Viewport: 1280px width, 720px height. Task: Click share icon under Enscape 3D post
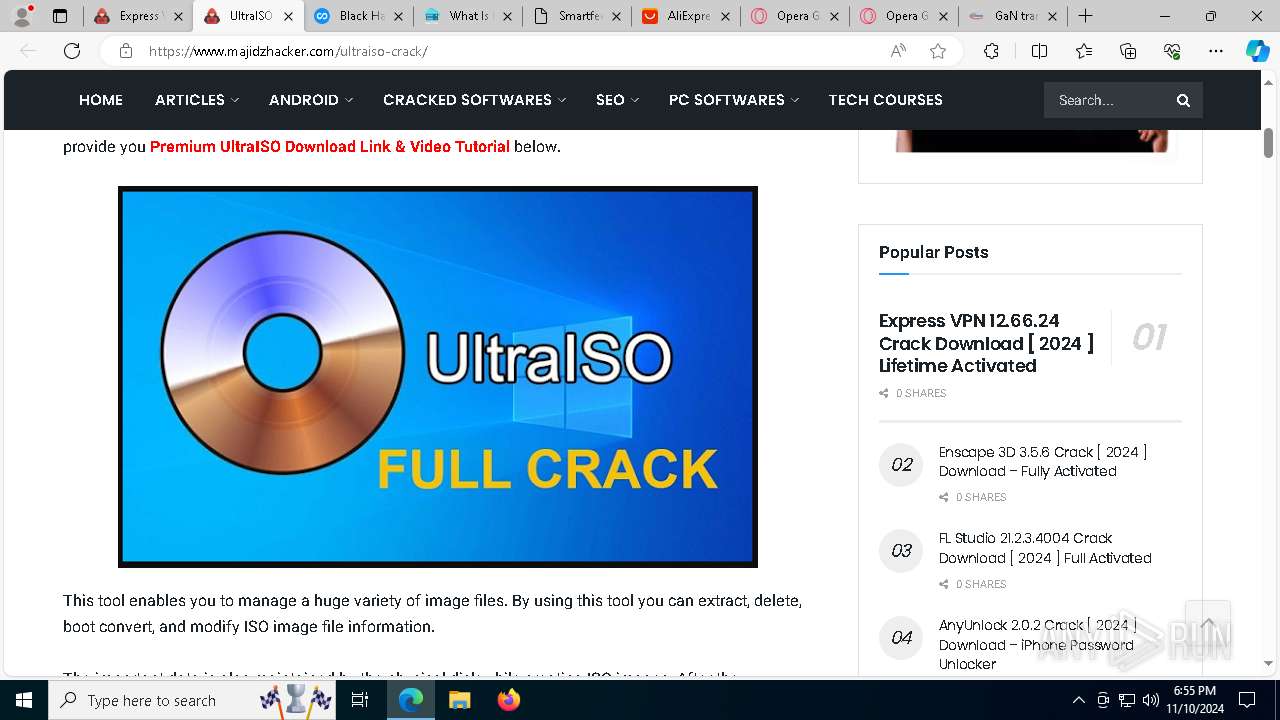(x=944, y=498)
